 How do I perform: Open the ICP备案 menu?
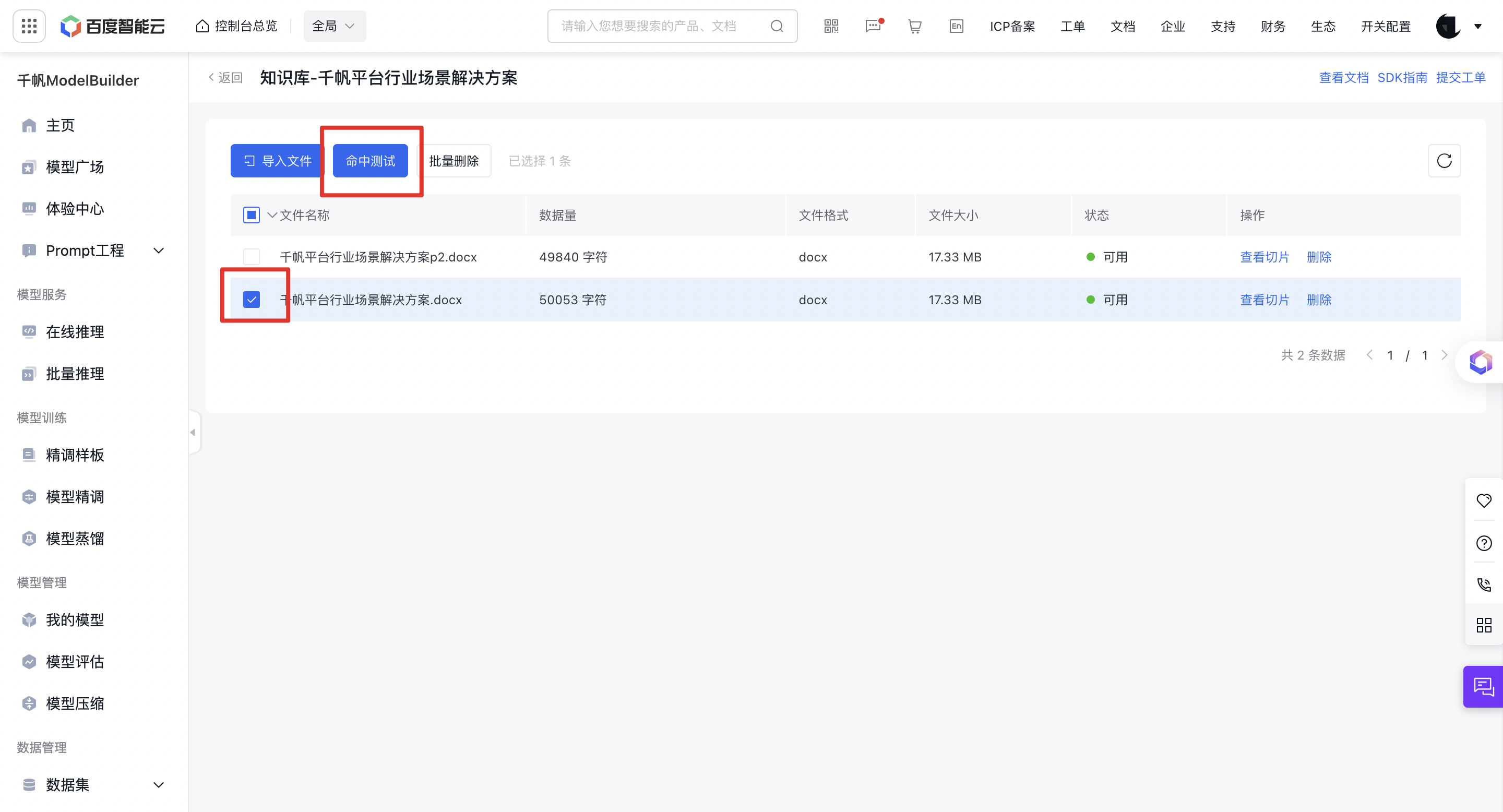pyautogui.click(x=1012, y=26)
